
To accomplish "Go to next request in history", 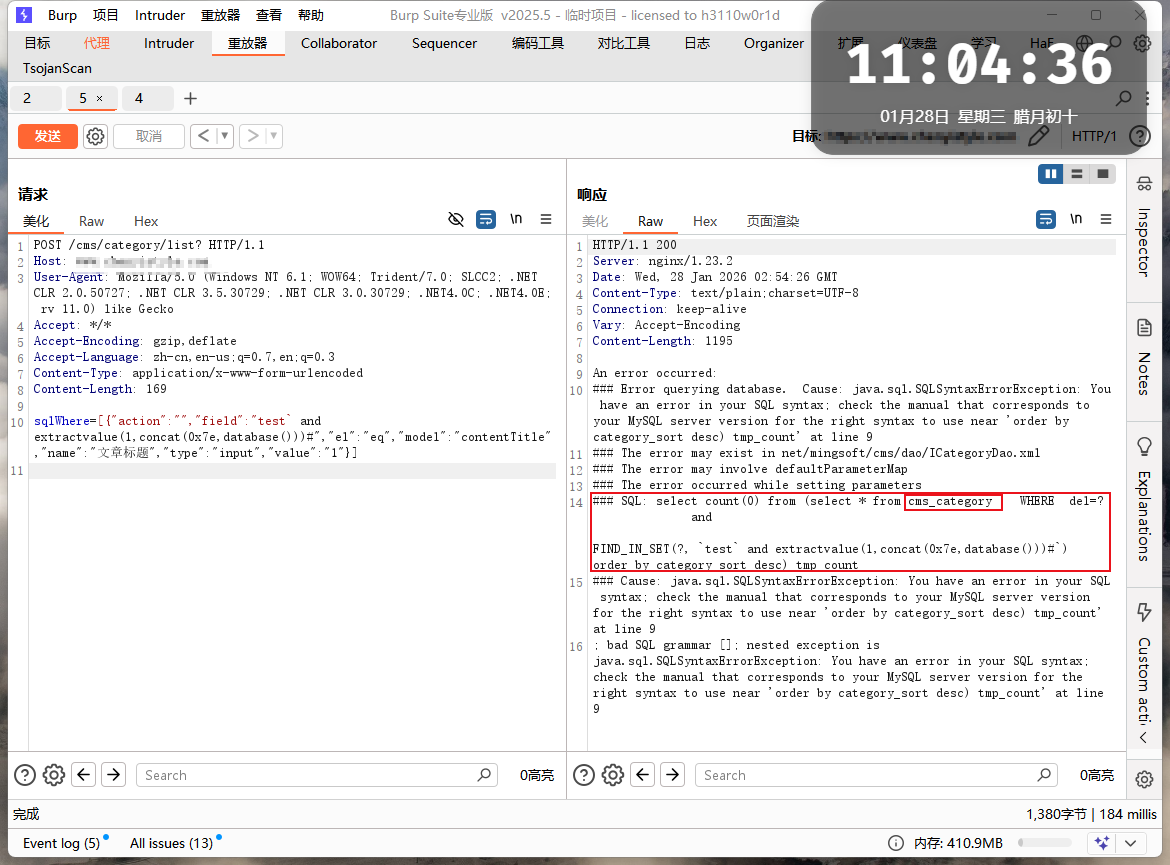I will (253, 136).
